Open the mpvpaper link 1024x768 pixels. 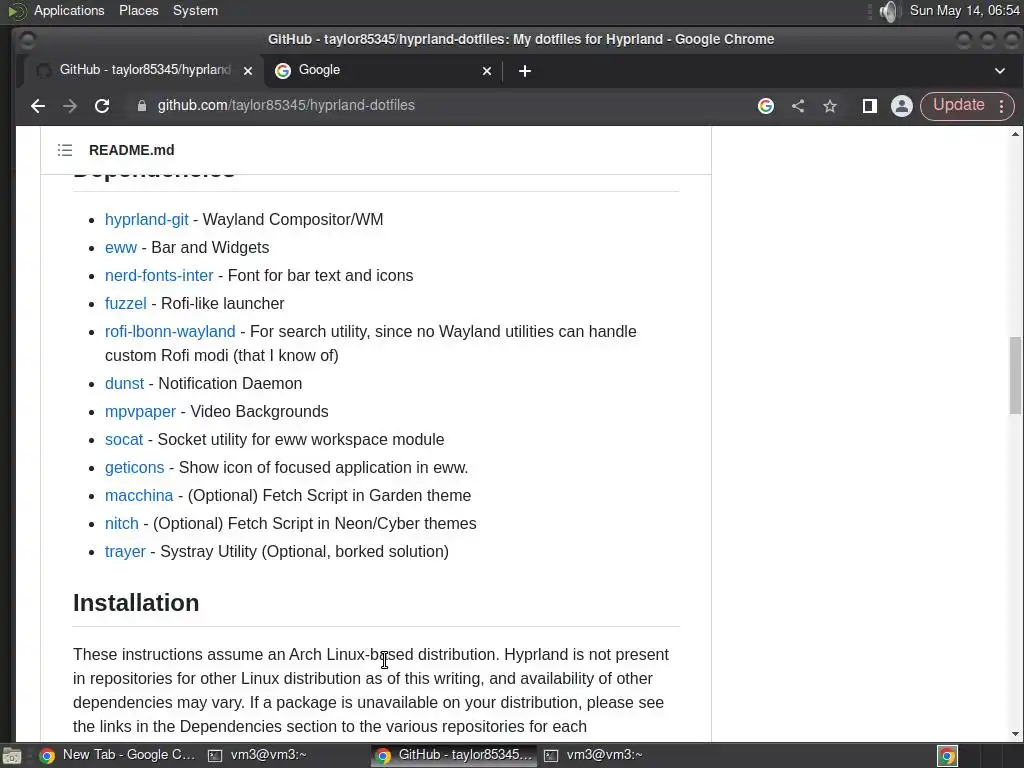[140, 411]
